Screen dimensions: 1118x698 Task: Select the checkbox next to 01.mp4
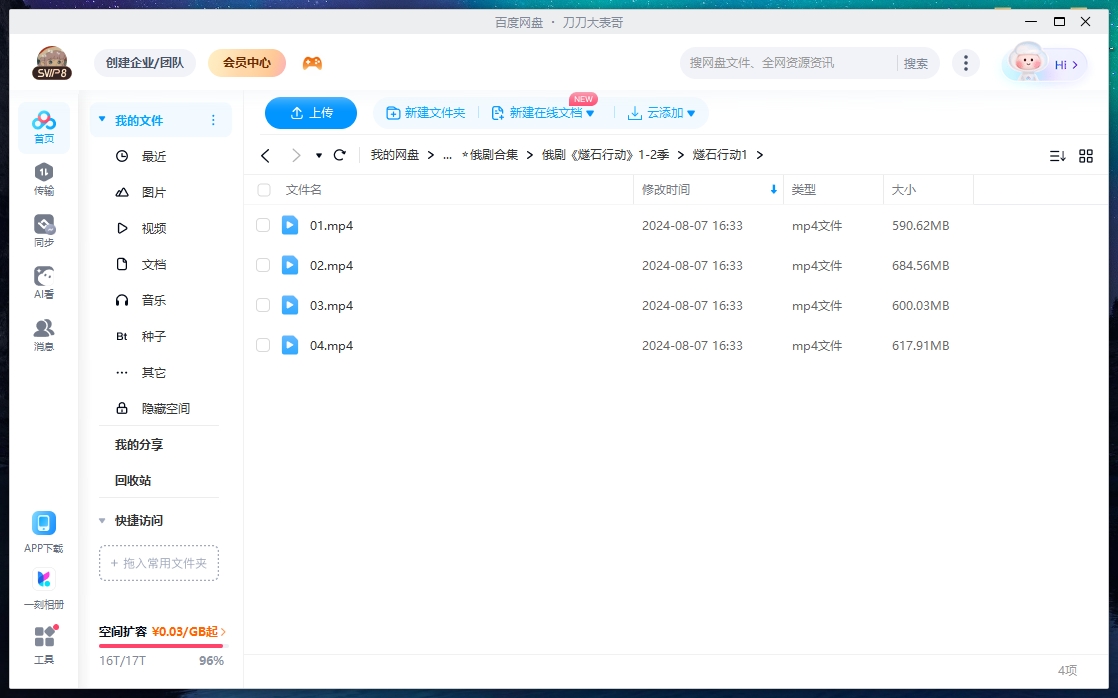pyautogui.click(x=263, y=225)
